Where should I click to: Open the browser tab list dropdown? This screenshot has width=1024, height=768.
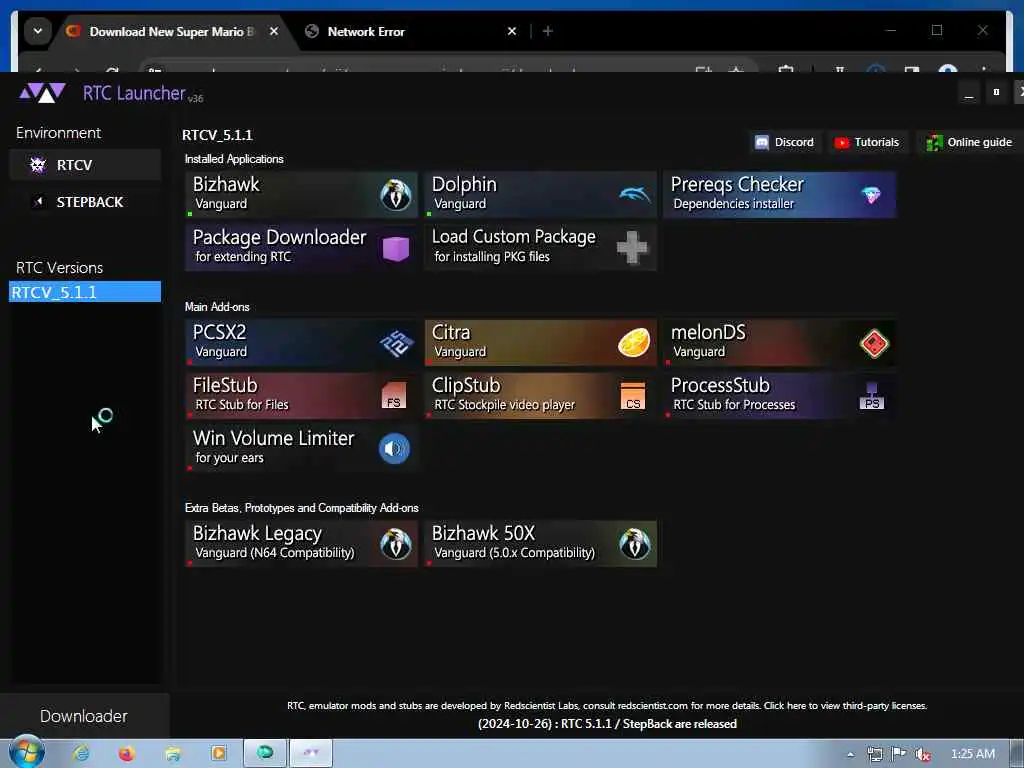(38, 31)
